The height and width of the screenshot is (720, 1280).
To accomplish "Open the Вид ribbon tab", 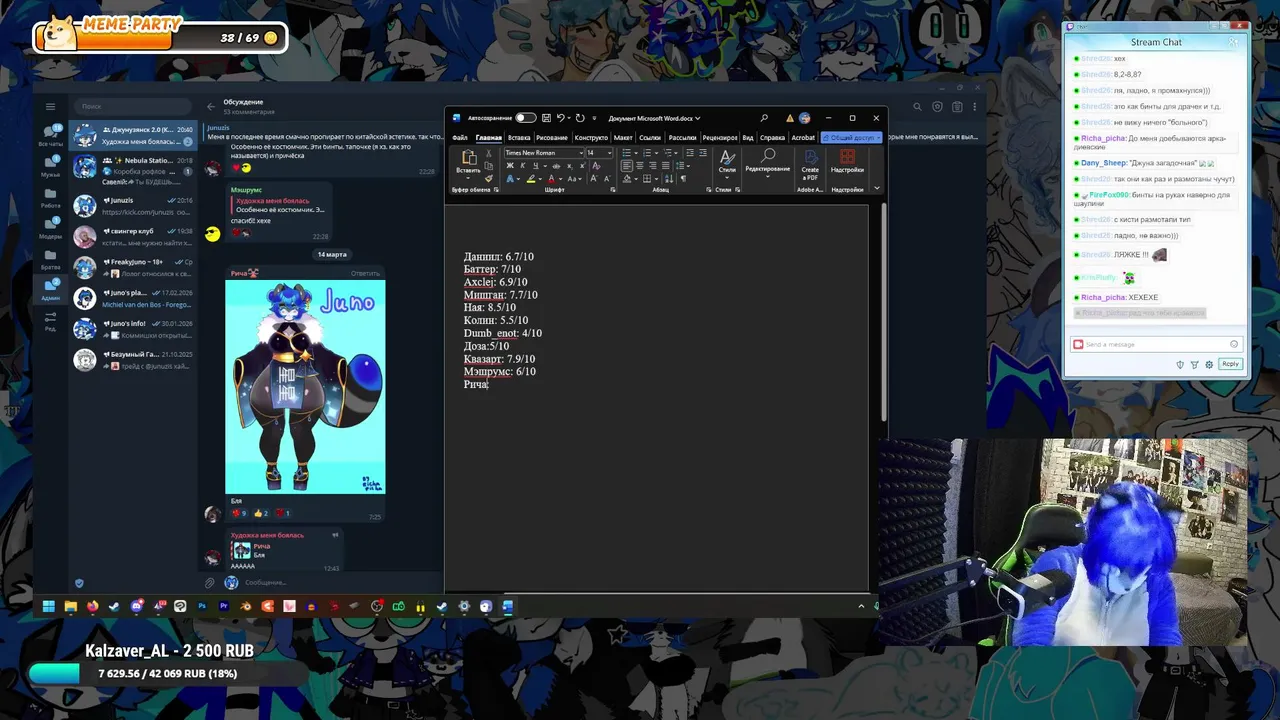I will click(747, 138).
